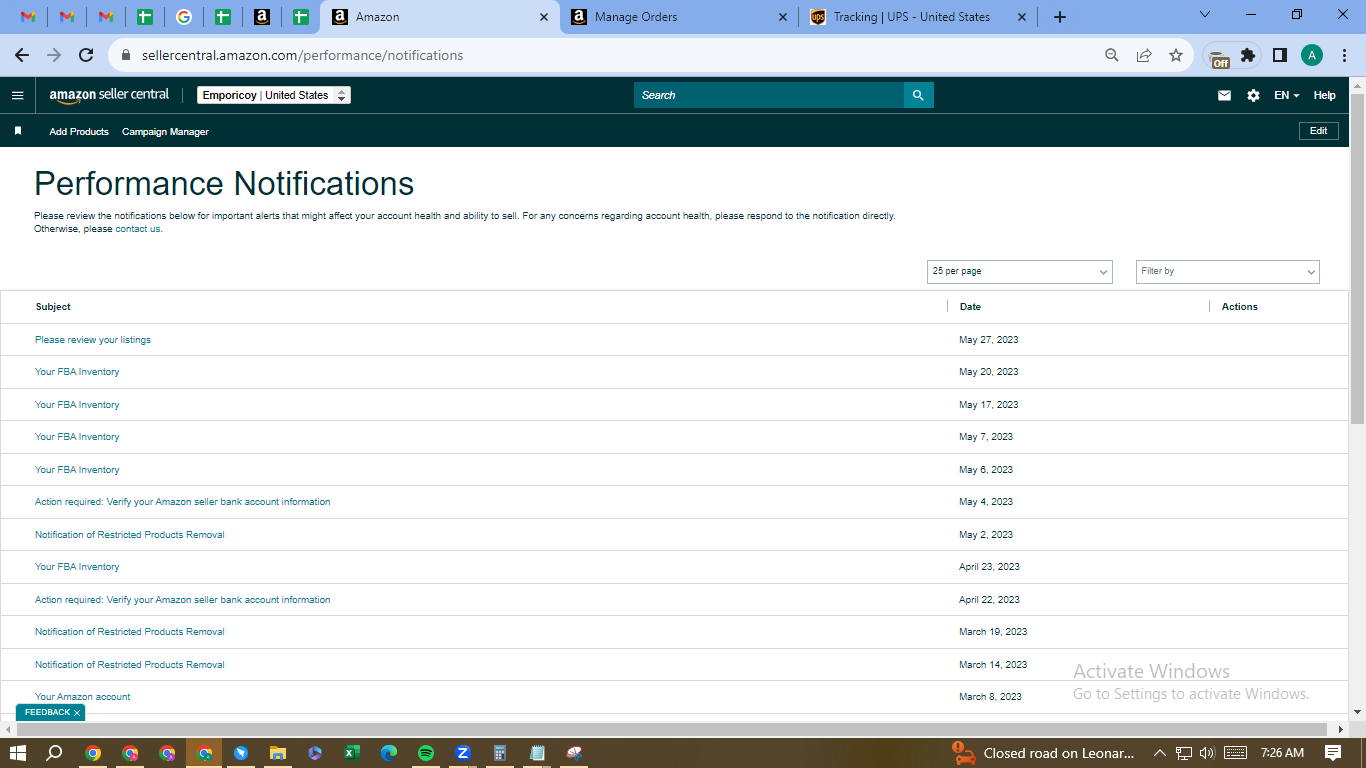Open the Chrome profile avatar A
Viewport: 1366px width, 768px height.
1312,55
